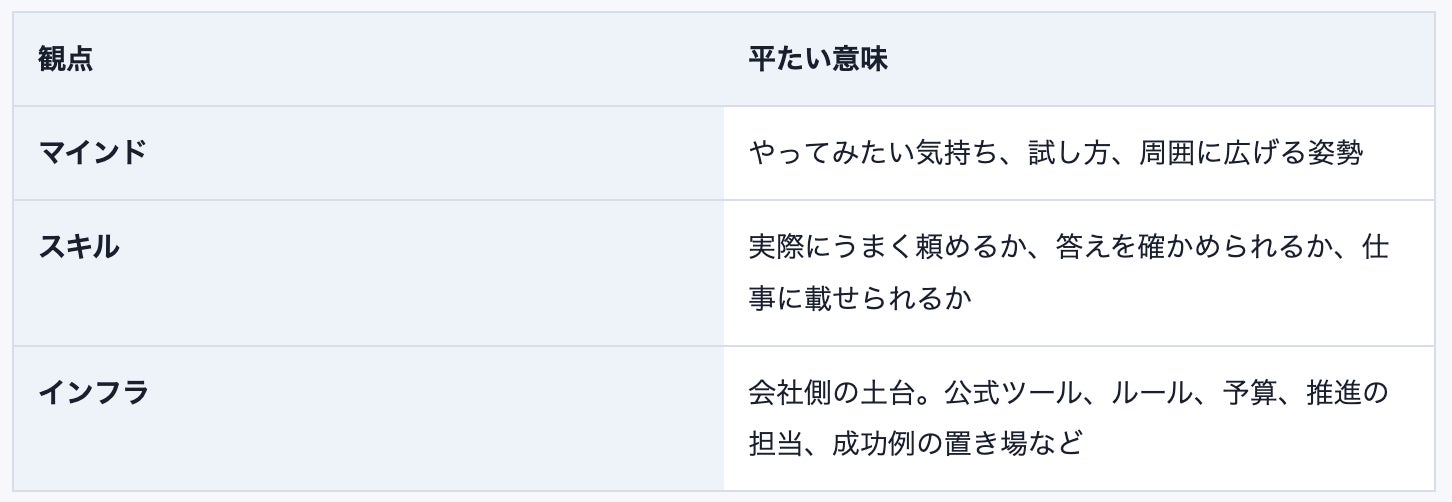Click the 仕 character ending スキル first line
1452x502 pixels.
(1376, 247)
